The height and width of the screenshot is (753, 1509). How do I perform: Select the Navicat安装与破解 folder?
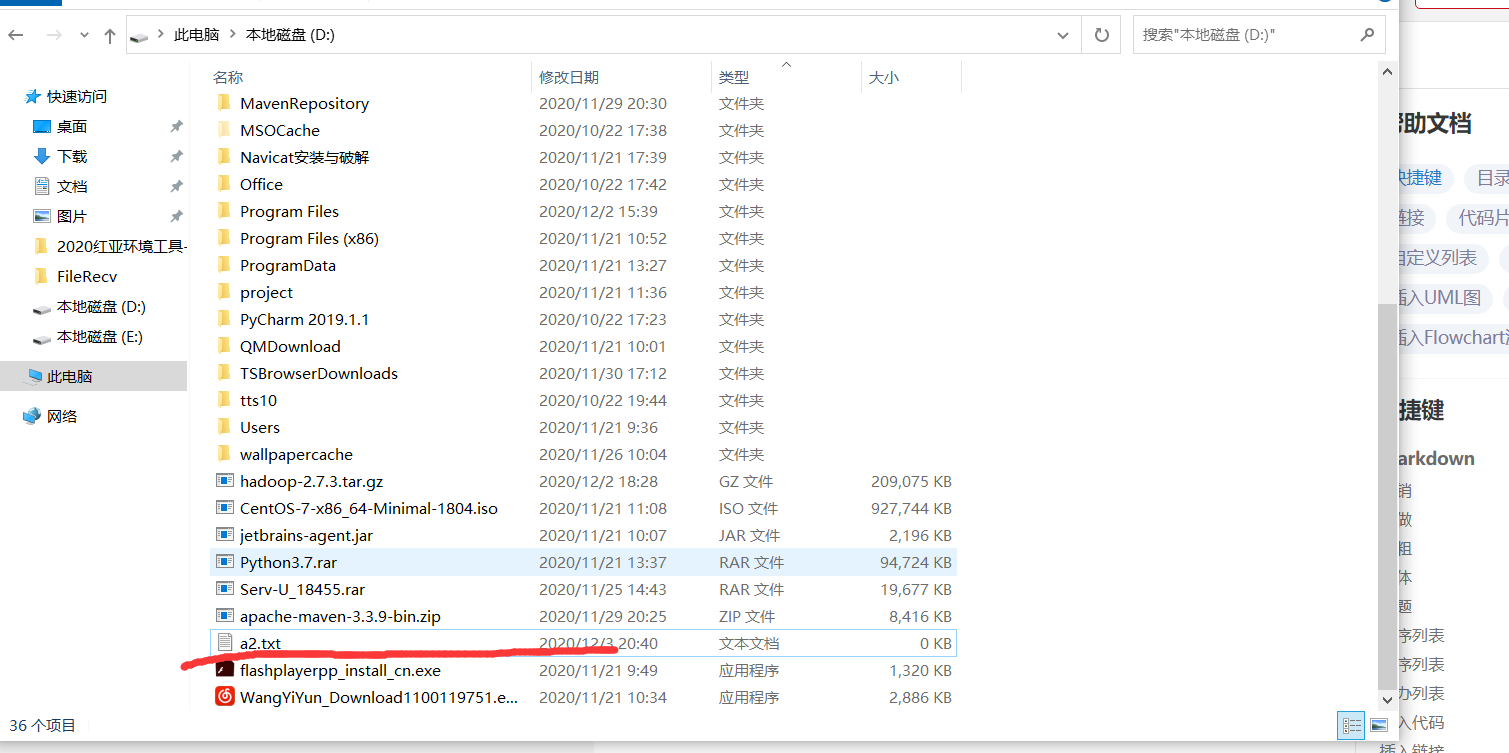[x=304, y=157]
